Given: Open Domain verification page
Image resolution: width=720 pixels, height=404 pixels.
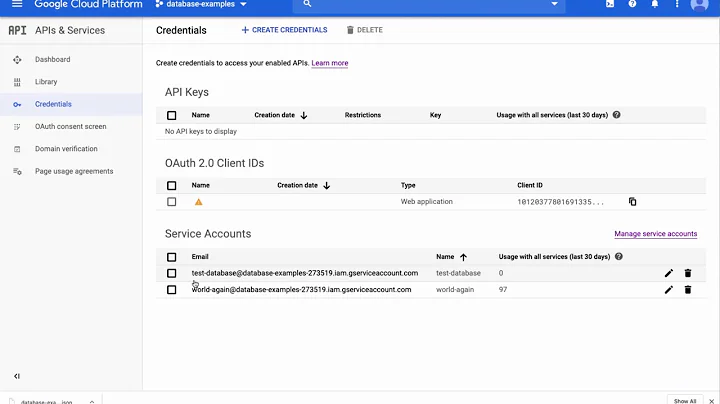Looking at the screenshot, I should (x=66, y=149).
